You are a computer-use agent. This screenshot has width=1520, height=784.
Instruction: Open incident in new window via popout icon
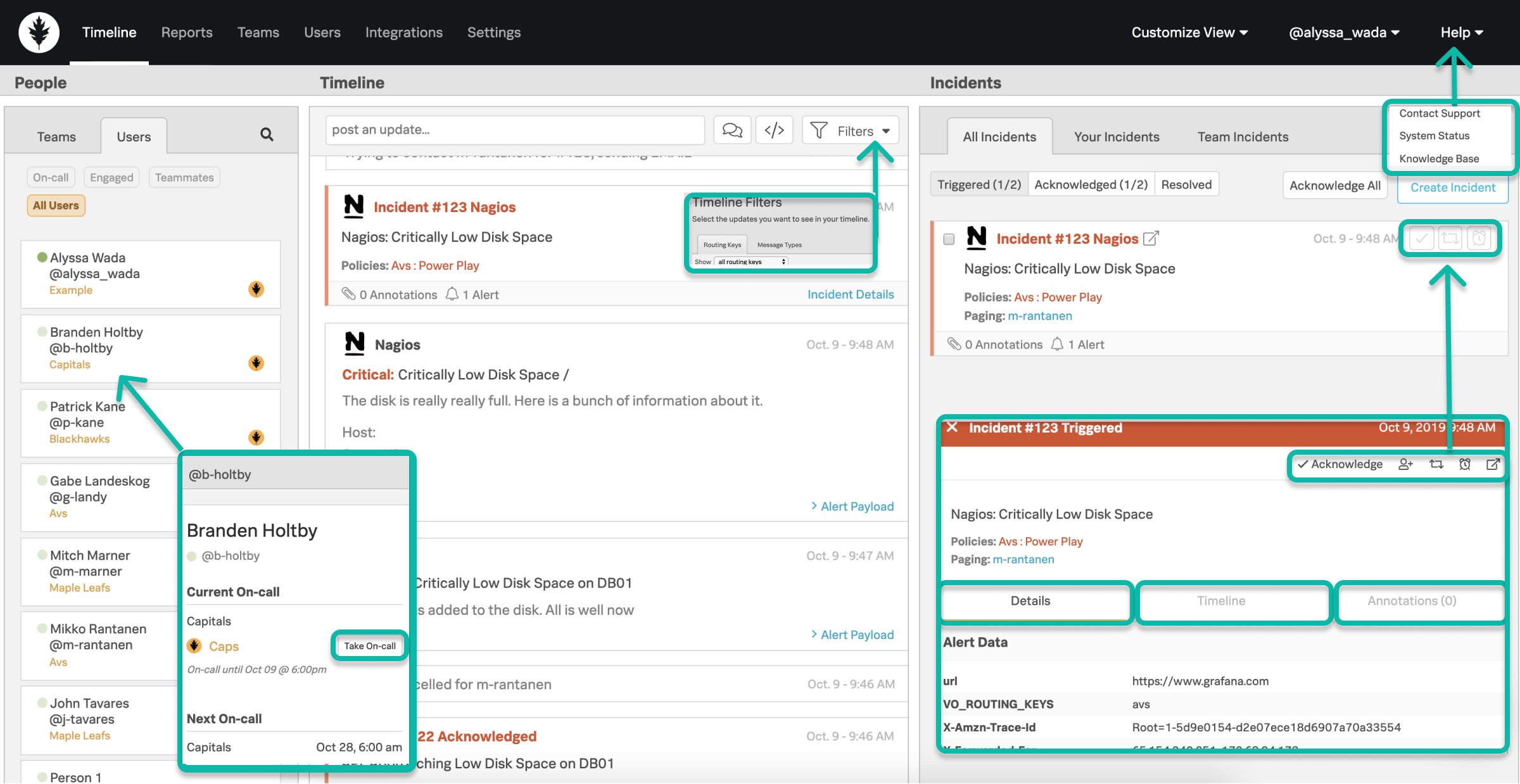point(1493,464)
